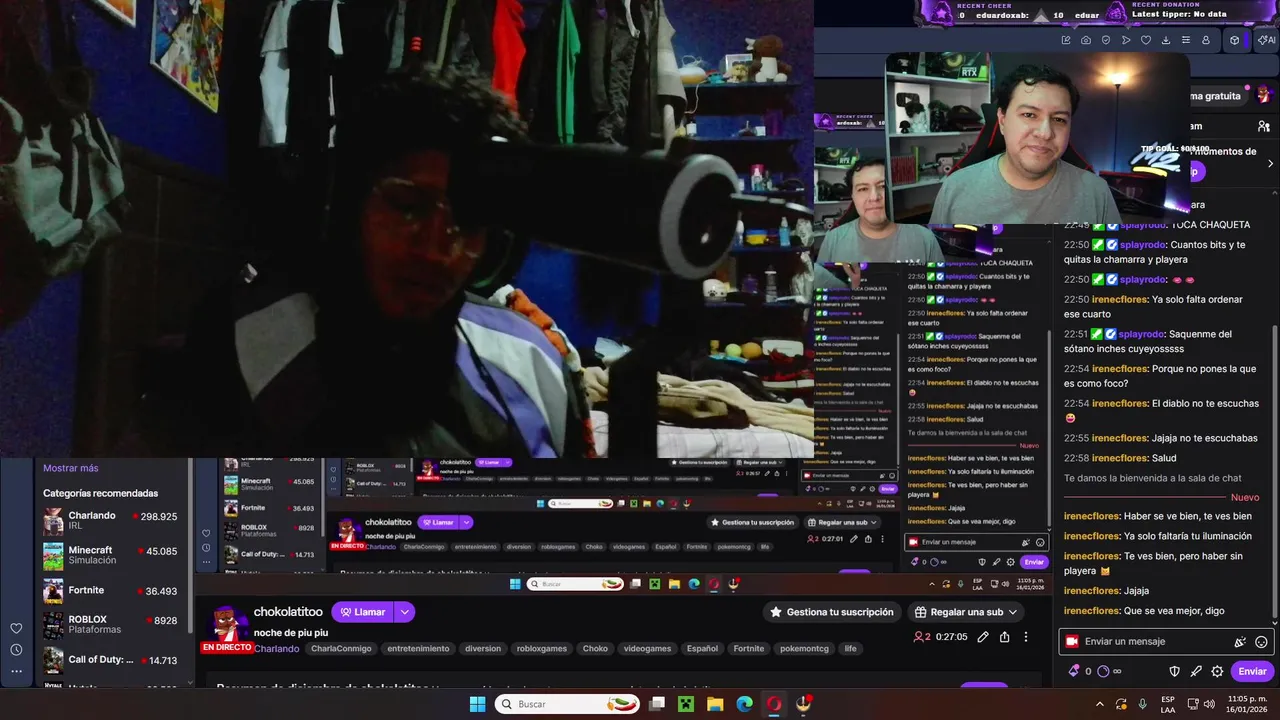The height and width of the screenshot is (720, 1280).
Task: Open three-dot menu in left sidebar
Action: pyautogui.click(x=16, y=671)
